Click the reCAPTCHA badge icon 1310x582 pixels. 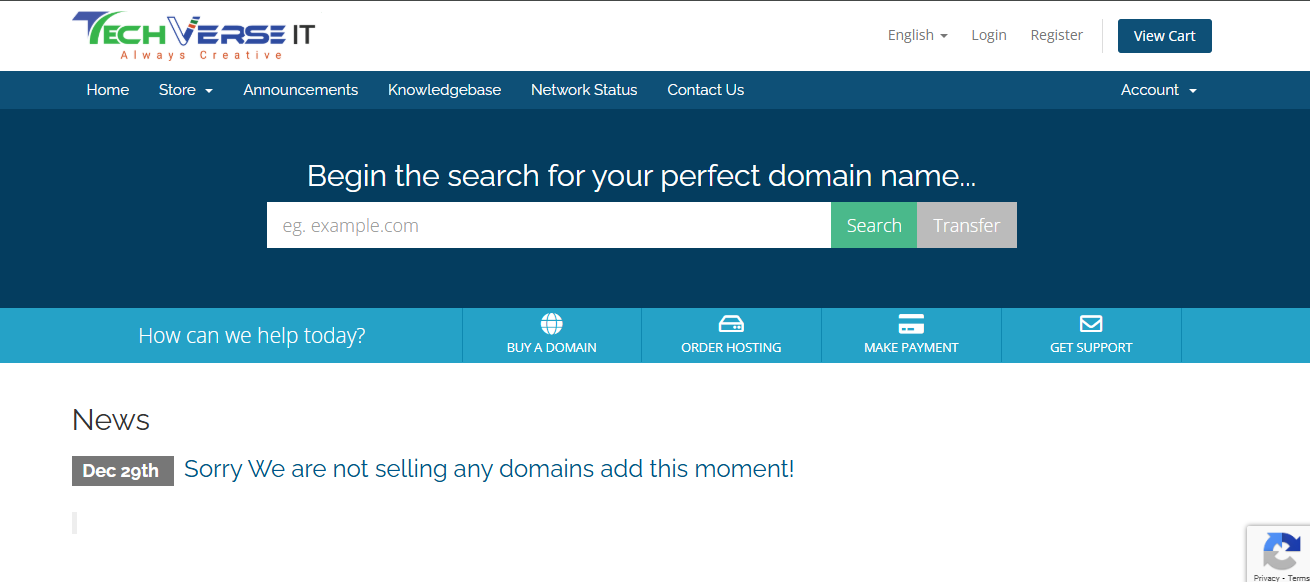(1281, 552)
